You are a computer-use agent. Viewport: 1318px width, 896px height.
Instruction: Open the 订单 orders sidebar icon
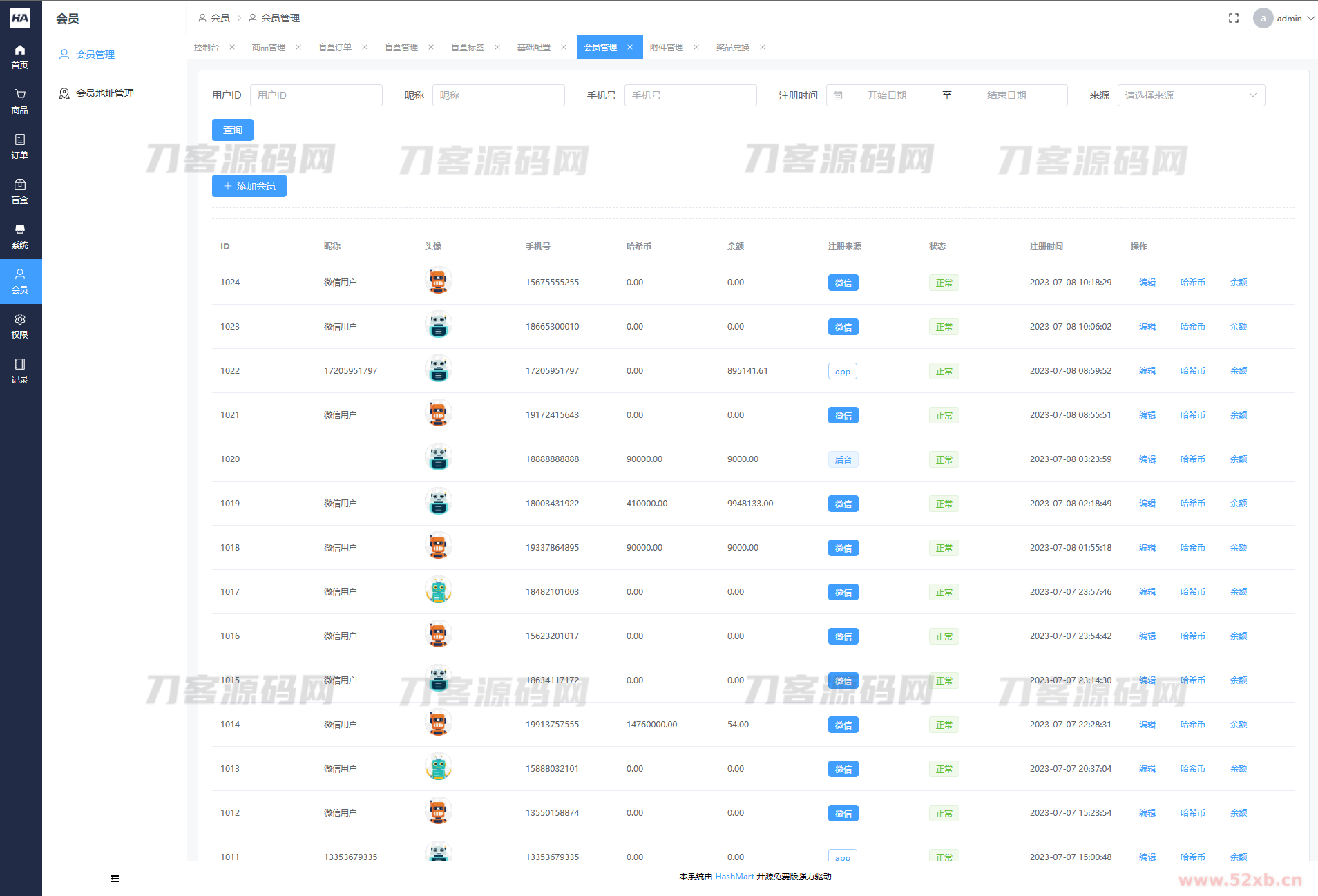20,146
